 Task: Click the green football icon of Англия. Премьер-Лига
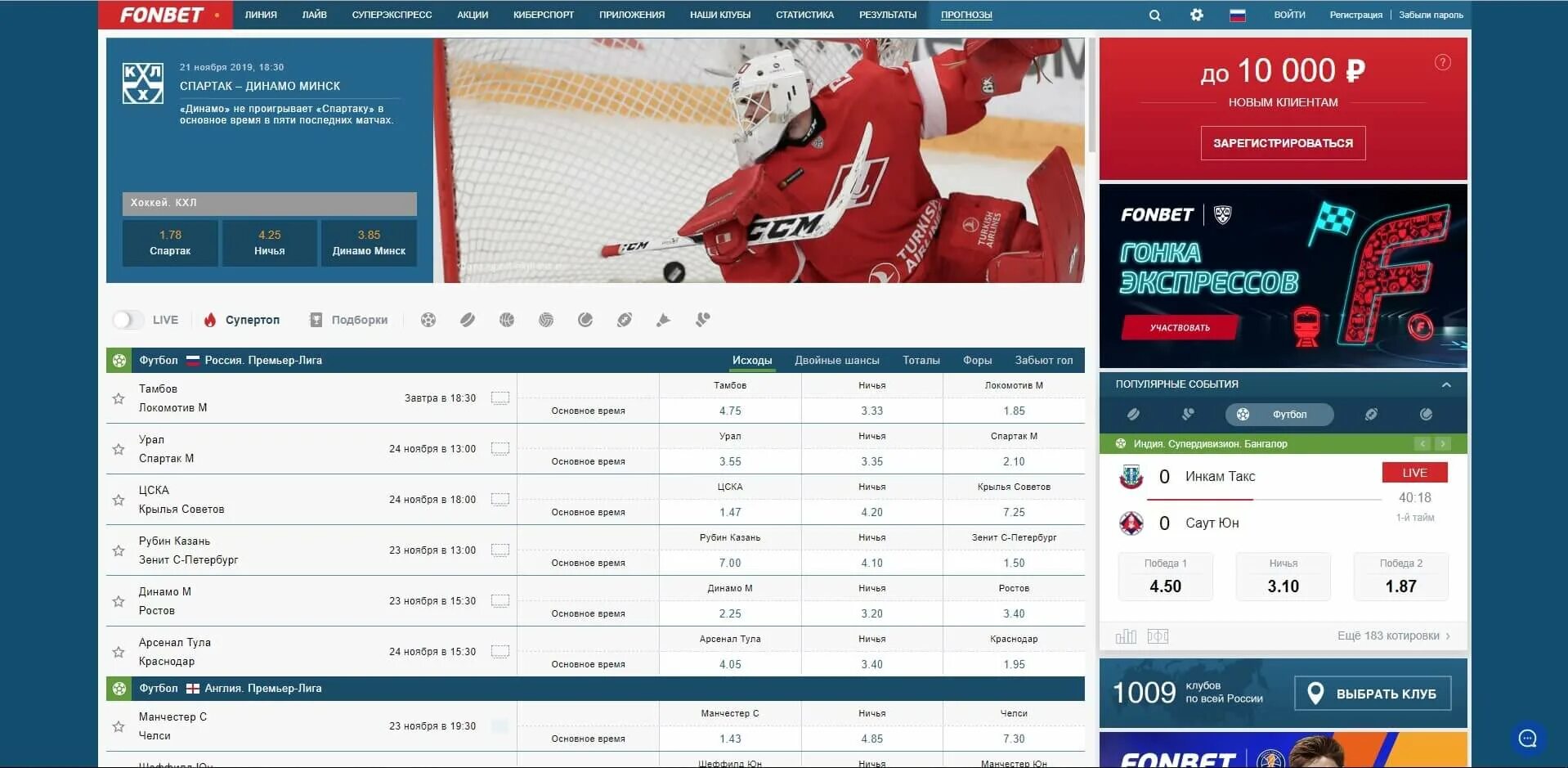(119, 689)
